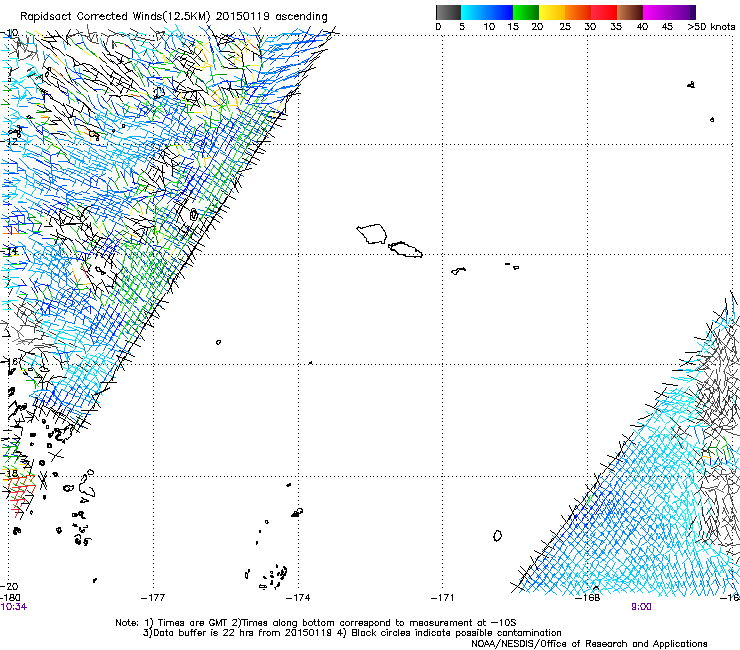This screenshot has width=740, height=650.
Task: Click the '-177' longitude axis label
Action: click(153, 598)
